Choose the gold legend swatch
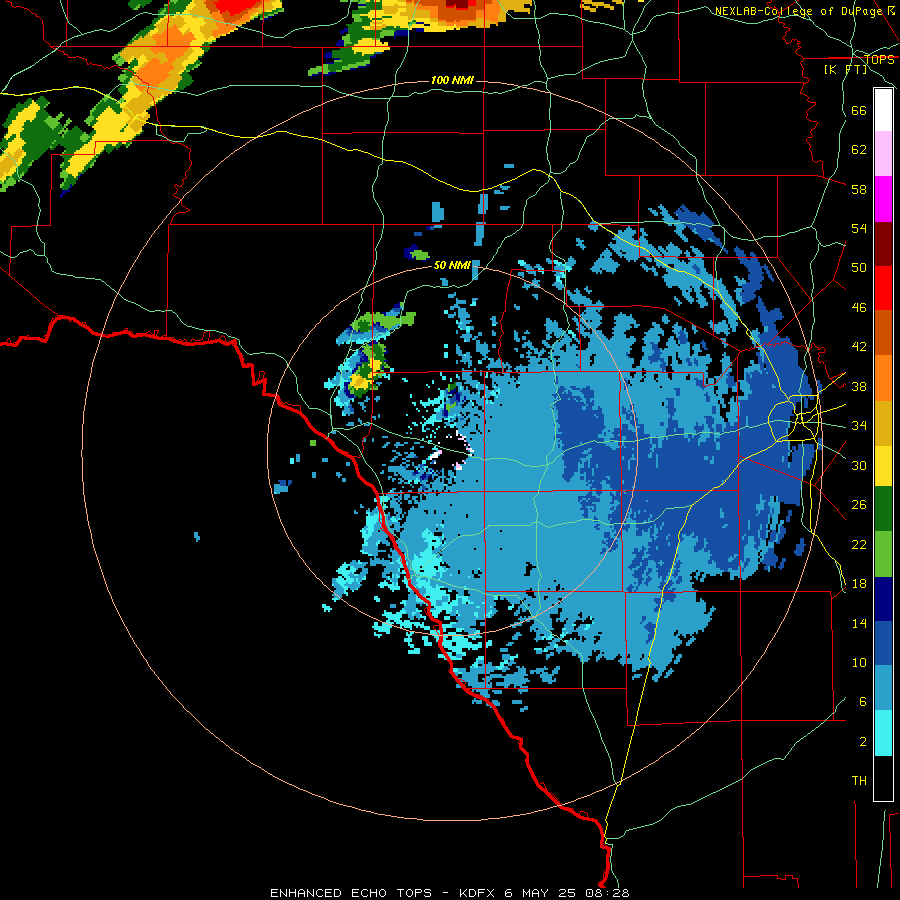This screenshot has height=900, width=900. pyautogui.click(x=883, y=423)
